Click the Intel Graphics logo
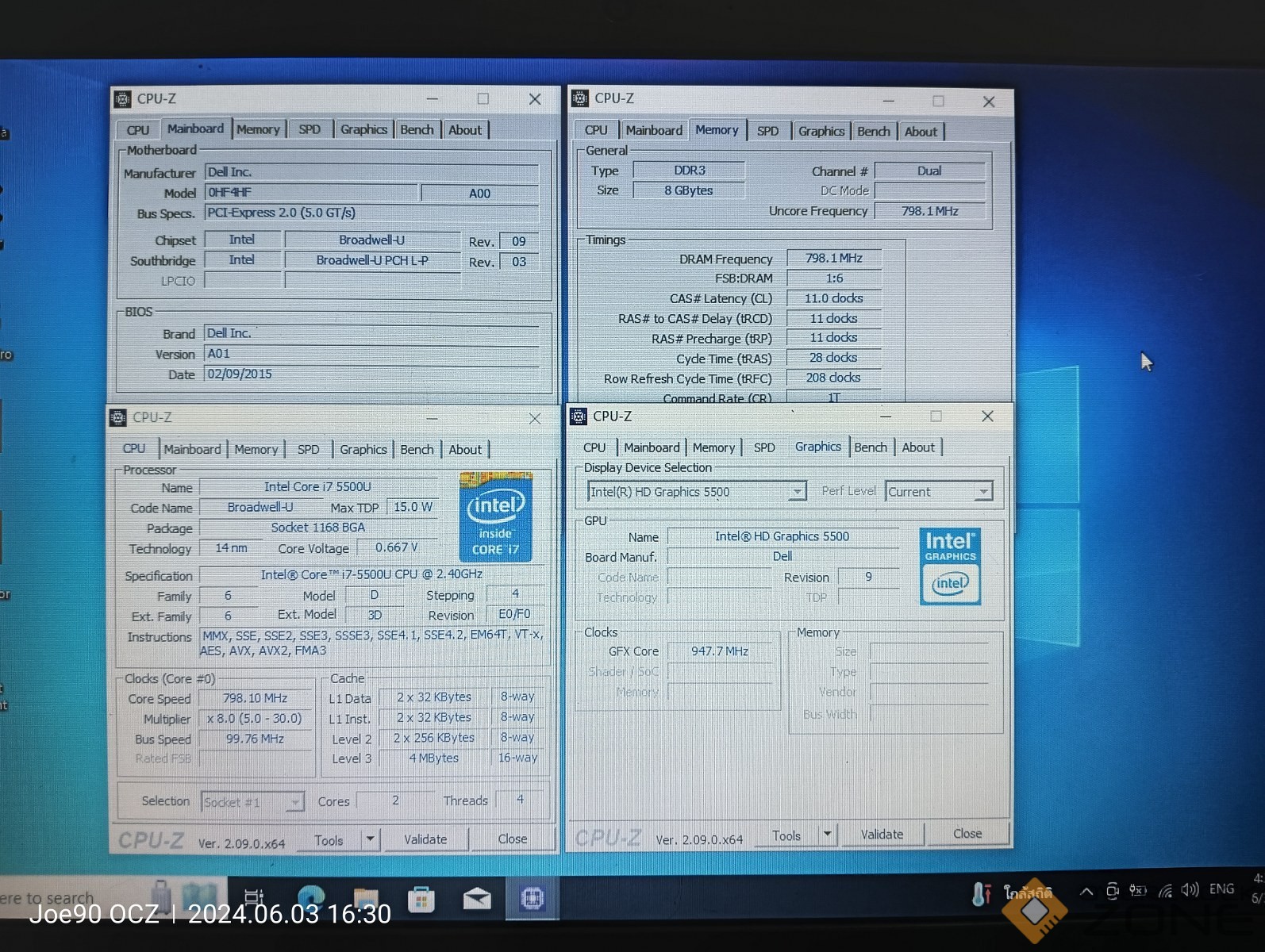Image resolution: width=1265 pixels, height=952 pixels. (x=950, y=566)
